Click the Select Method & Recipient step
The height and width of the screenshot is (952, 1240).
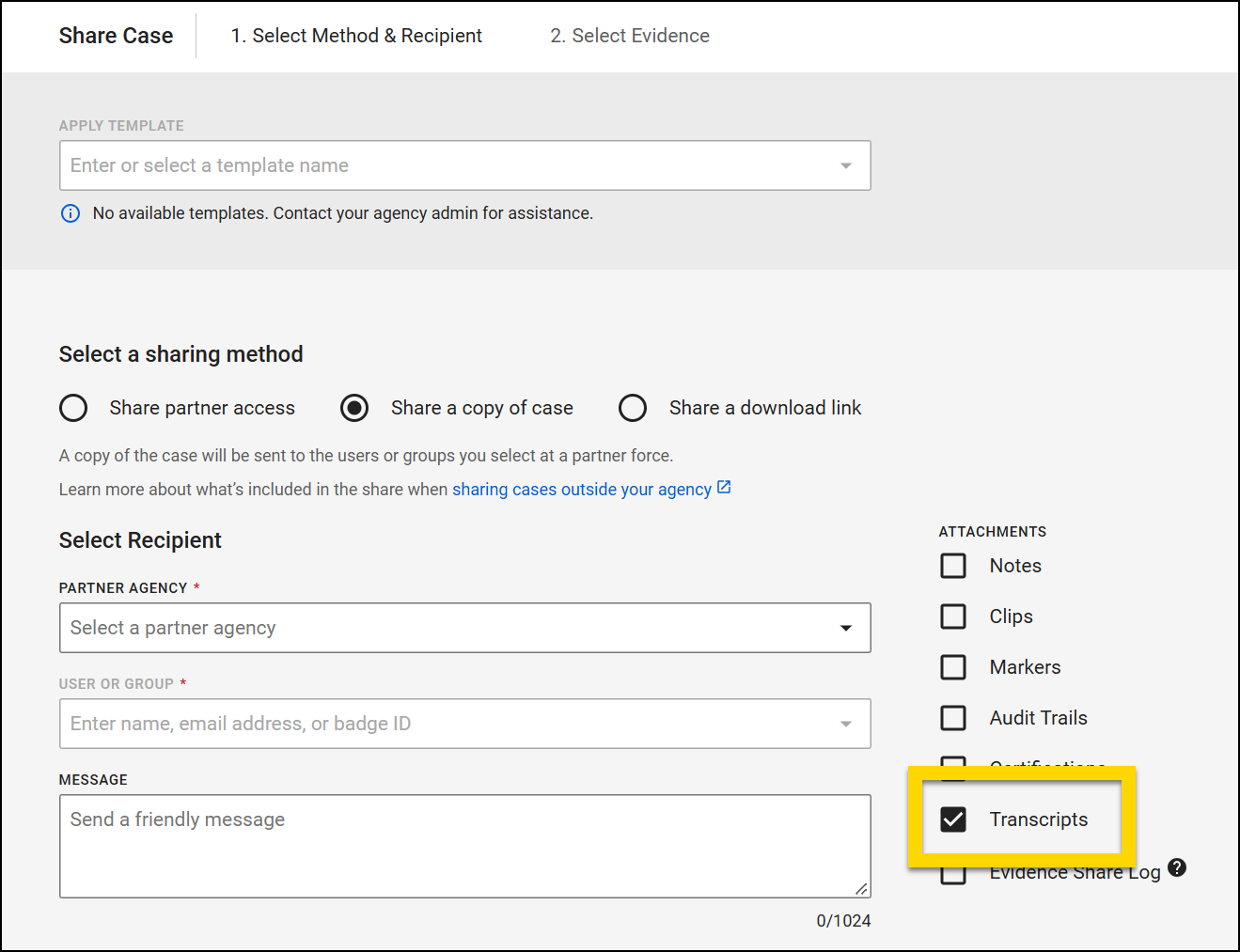pyautogui.click(x=356, y=36)
